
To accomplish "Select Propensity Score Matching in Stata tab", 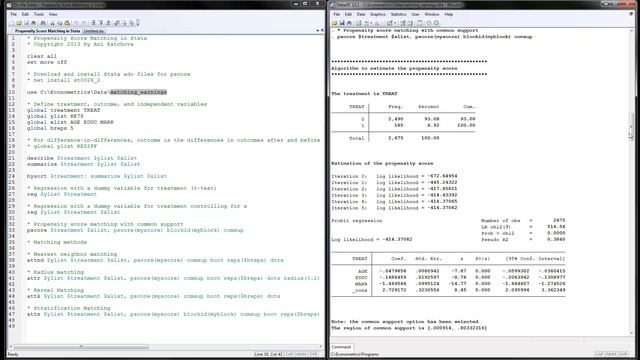I will tap(47, 31).
